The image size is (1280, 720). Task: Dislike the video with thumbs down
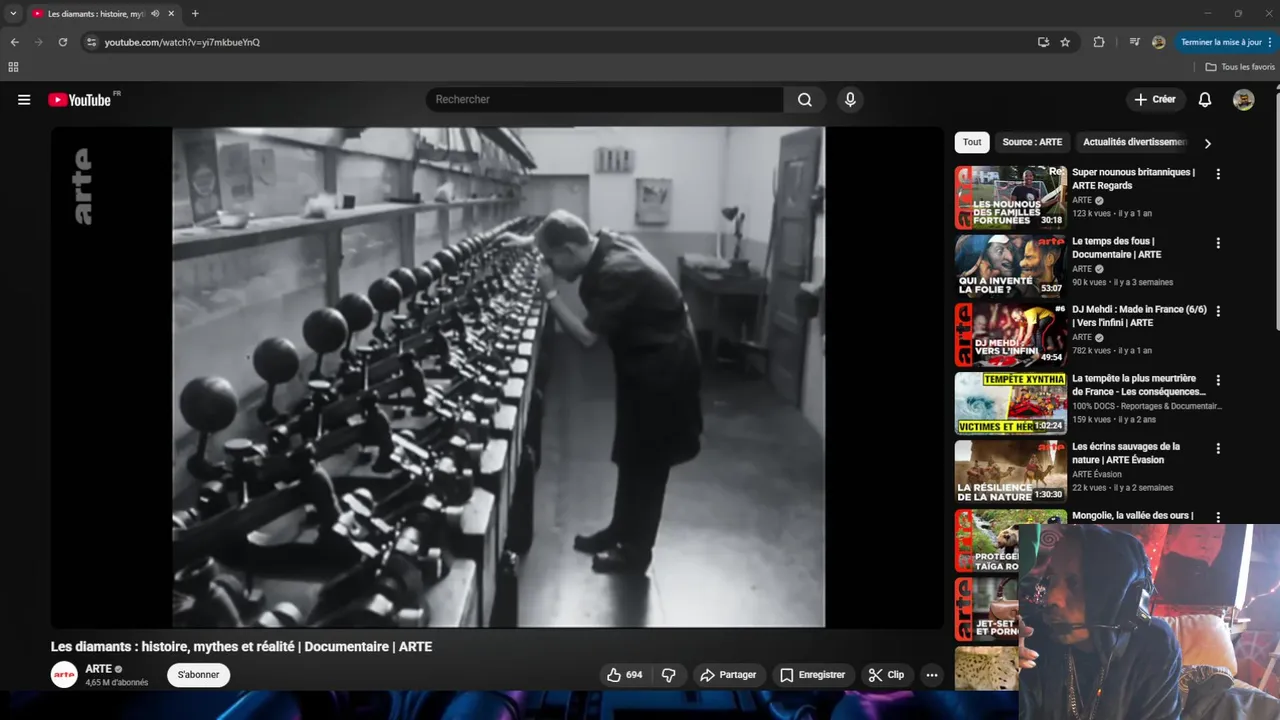coord(669,675)
